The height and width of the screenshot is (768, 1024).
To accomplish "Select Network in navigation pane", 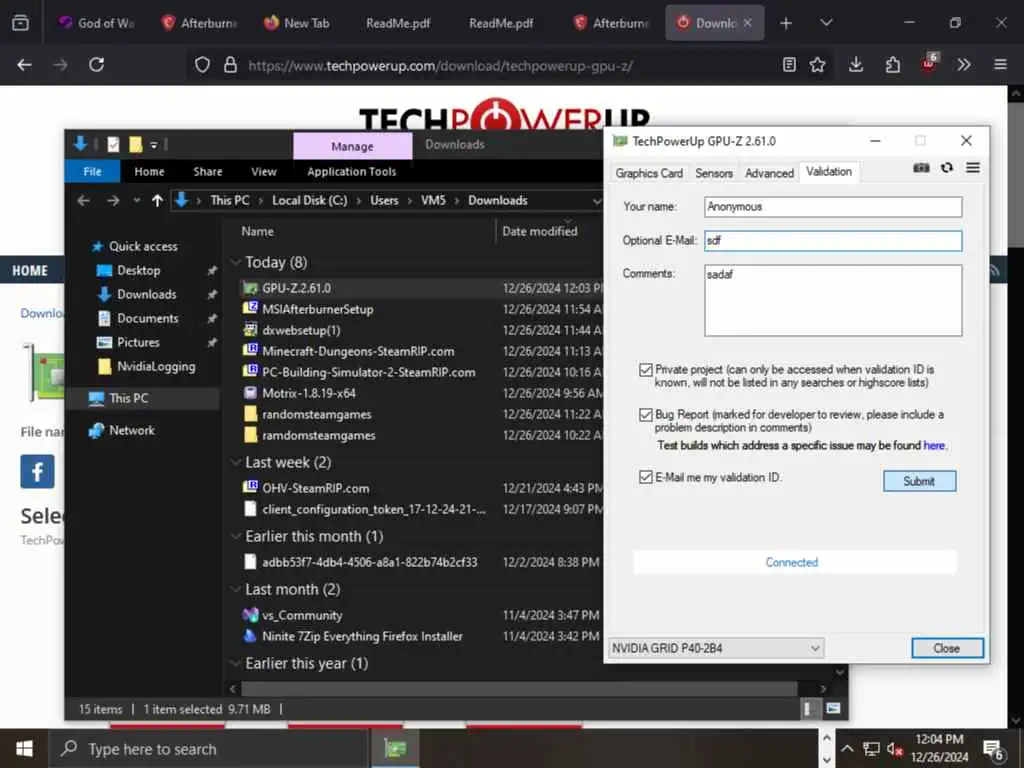I will 132,430.
